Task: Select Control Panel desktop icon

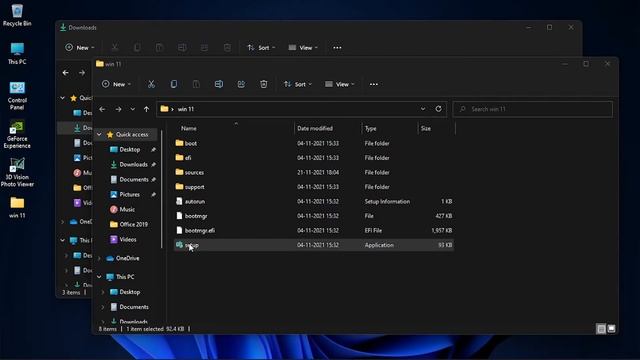Action: point(17,96)
